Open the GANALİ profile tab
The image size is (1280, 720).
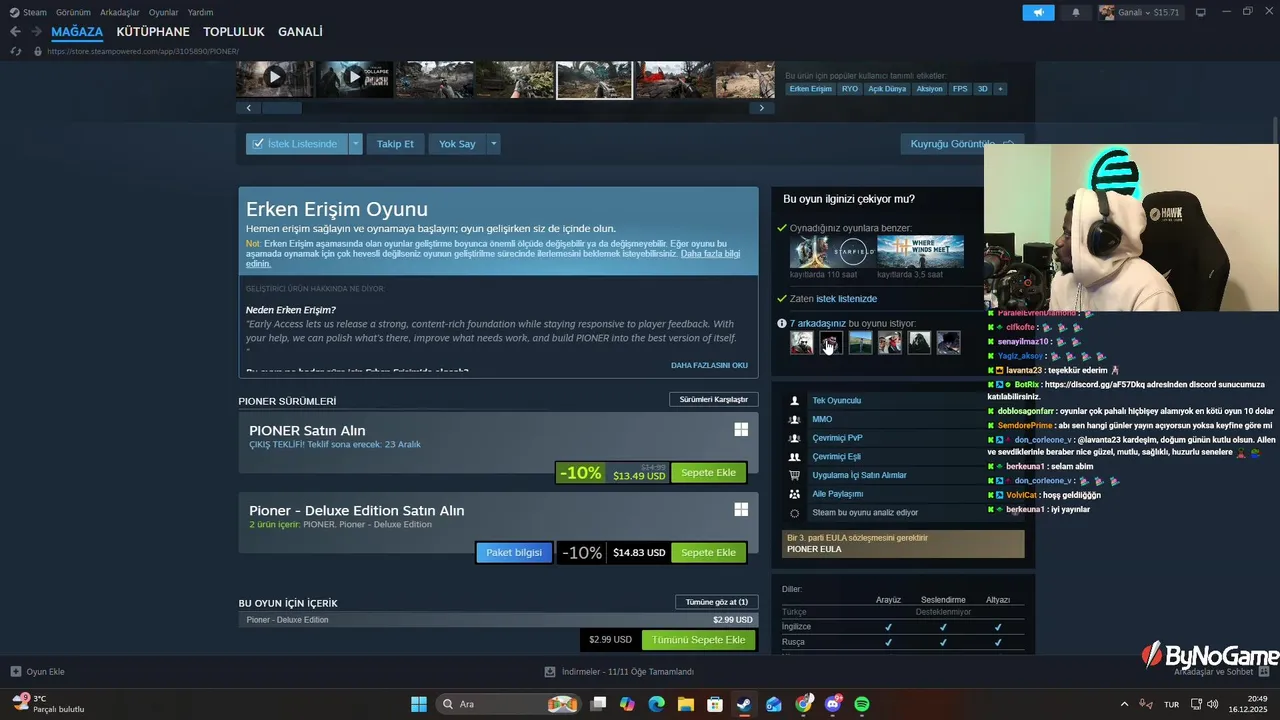(300, 32)
